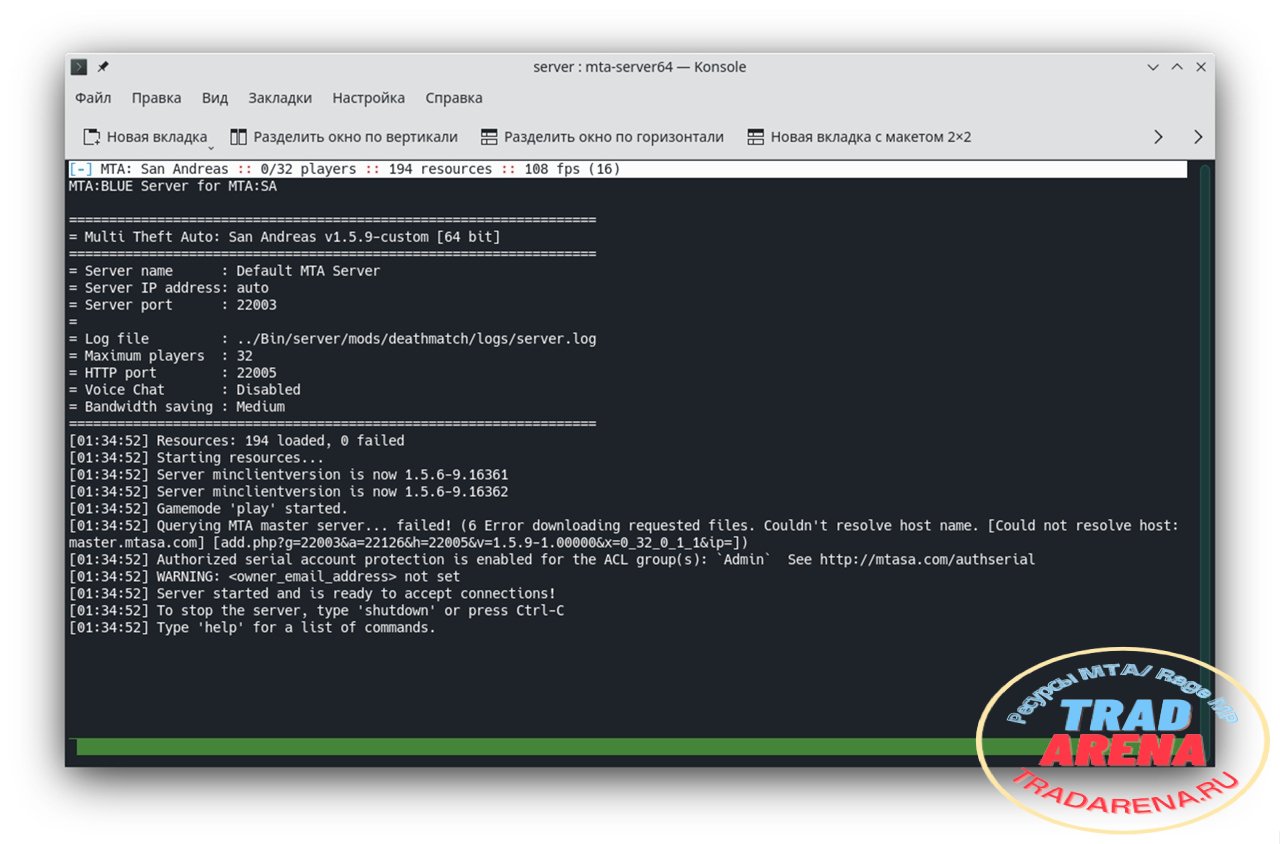This screenshot has height=844, width=1280.
Task: Click the 'type shutdown or press Ctrl-C' line
Action: pyautogui.click(x=316, y=611)
